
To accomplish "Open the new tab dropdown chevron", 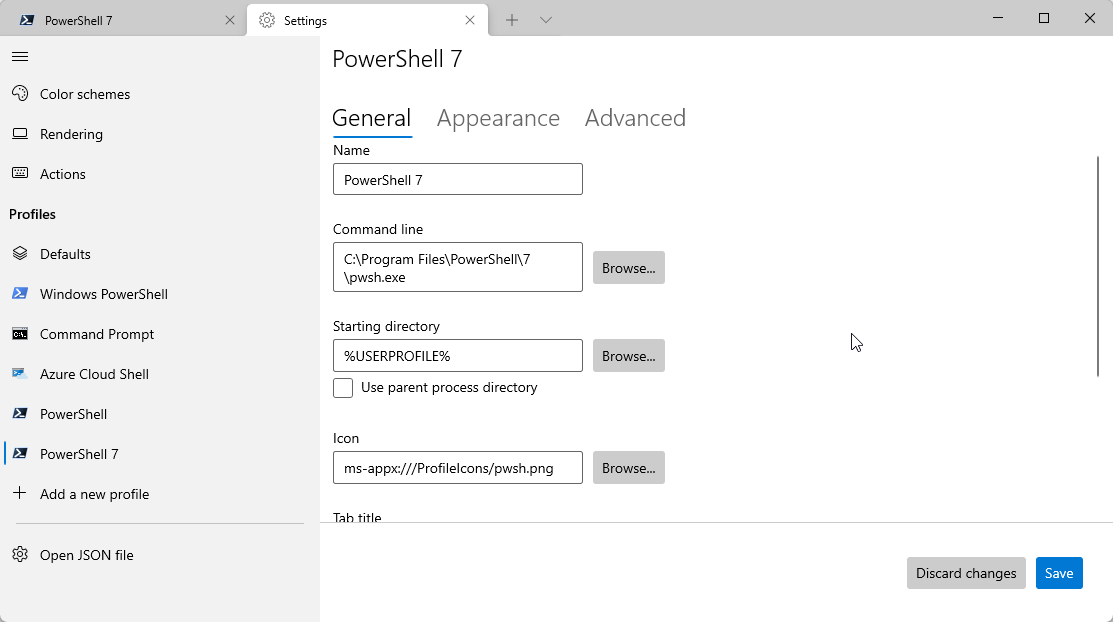I will [x=545, y=19].
